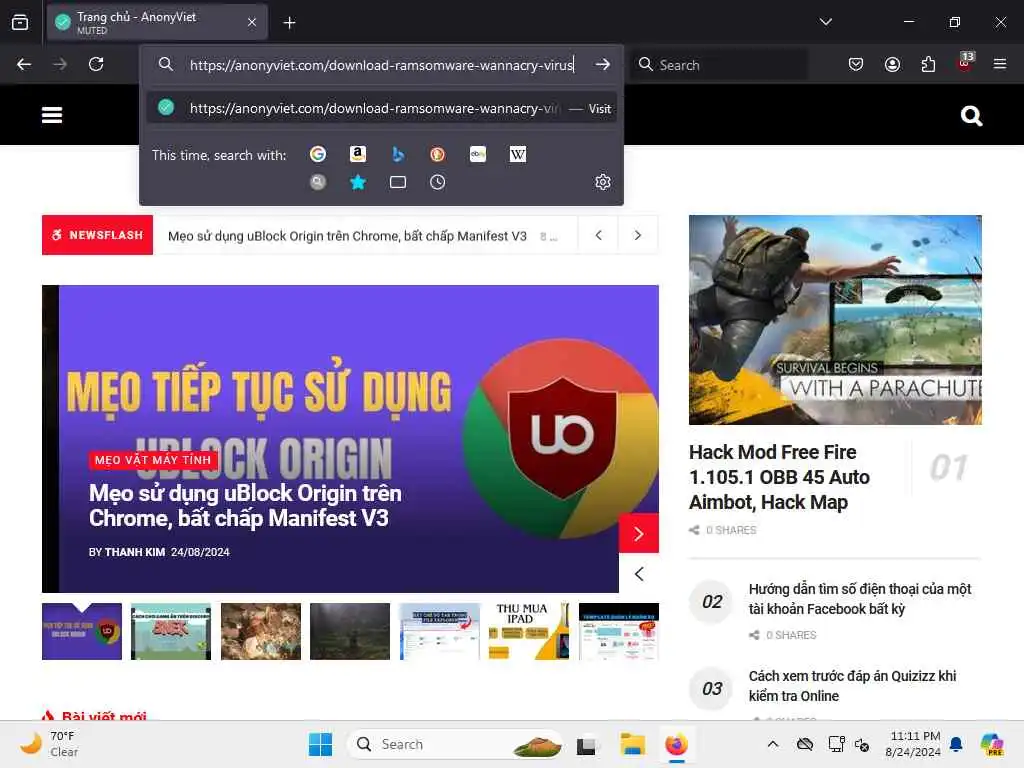The image size is (1024, 768).
Task: Open website search magnifier
Action: point(971,116)
